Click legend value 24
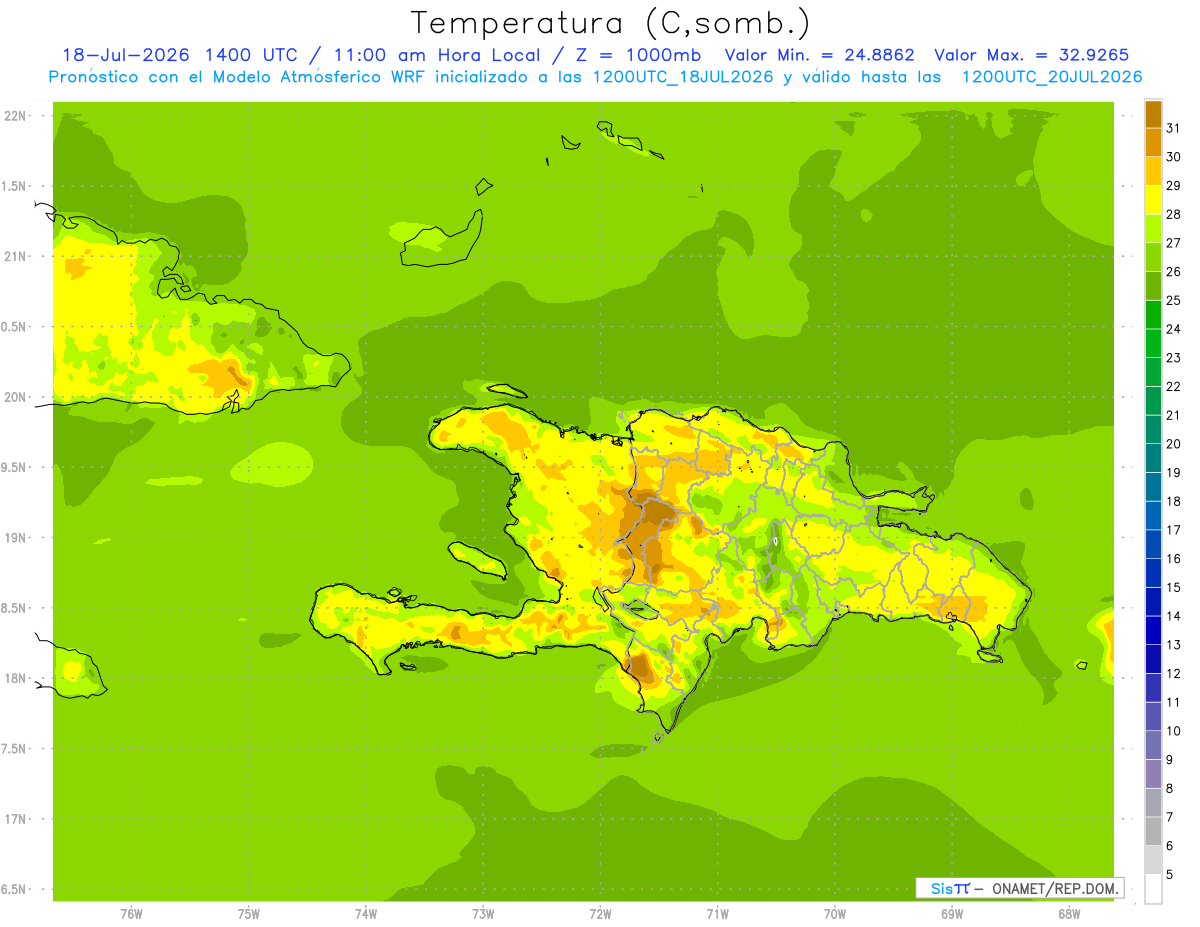The image size is (1200, 927). 1174,329
